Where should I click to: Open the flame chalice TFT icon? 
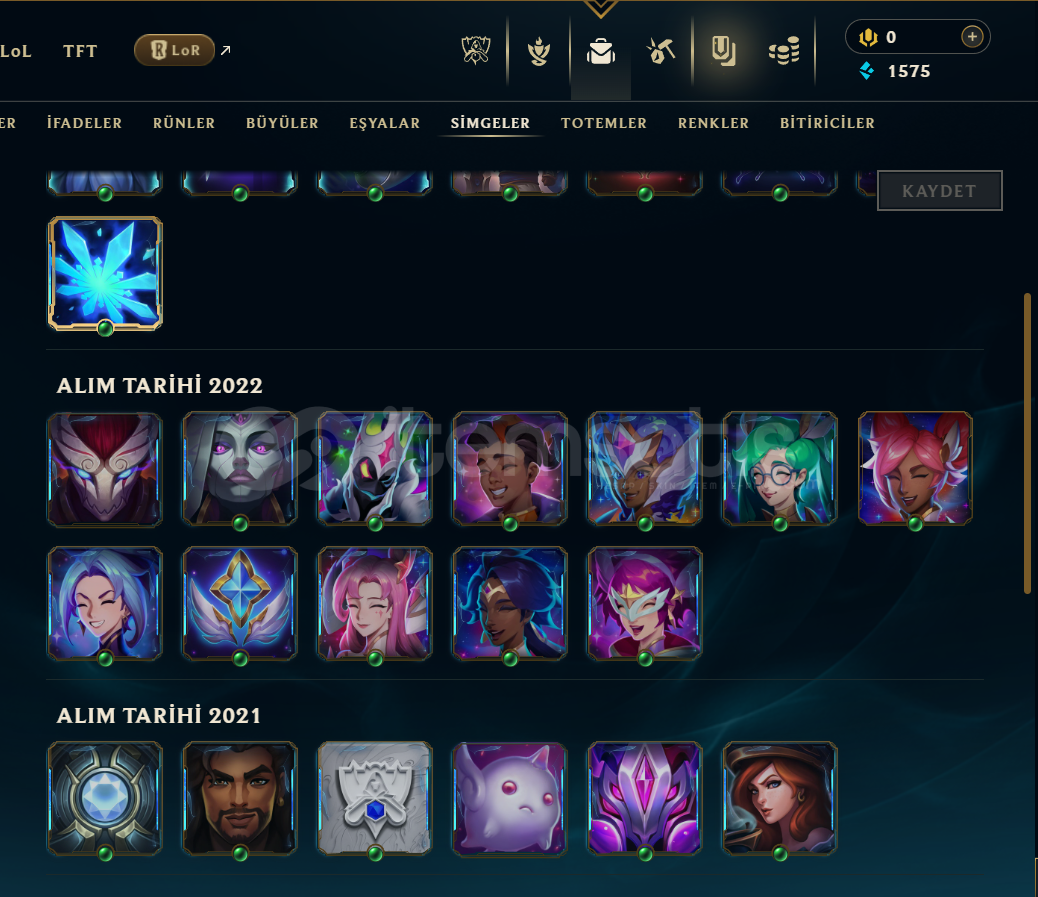coord(539,51)
